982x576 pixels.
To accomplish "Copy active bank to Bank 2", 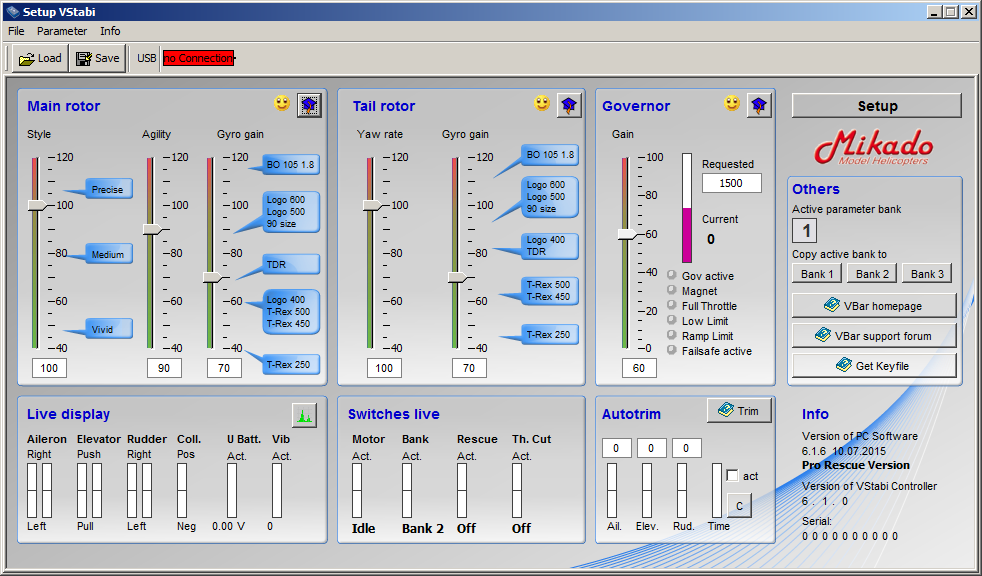I will click(872, 274).
